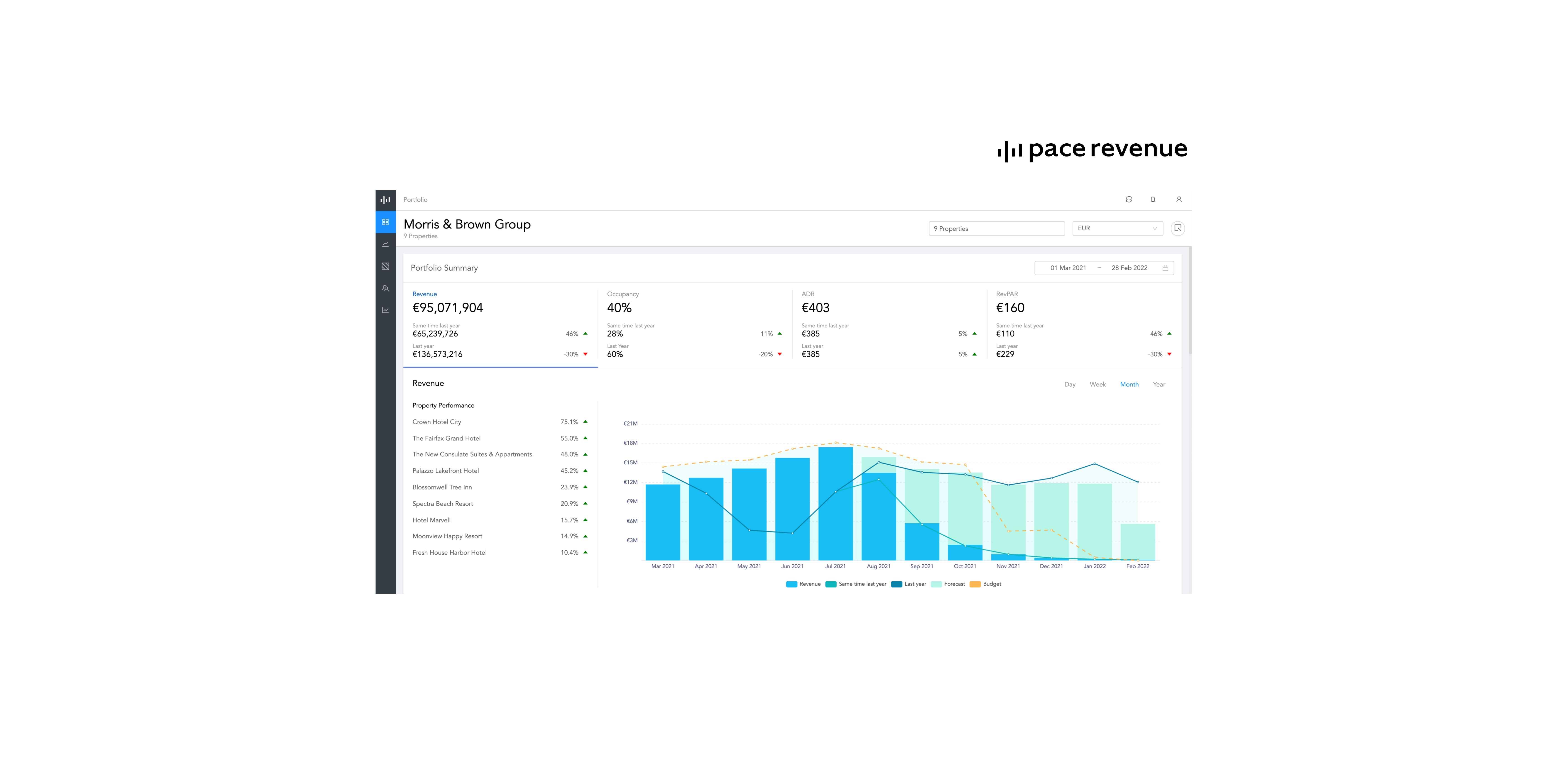Image resolution: width=1568 pixels, height=784 pixels.
Task: Click the circular export arrow button
Action: 1178,228
